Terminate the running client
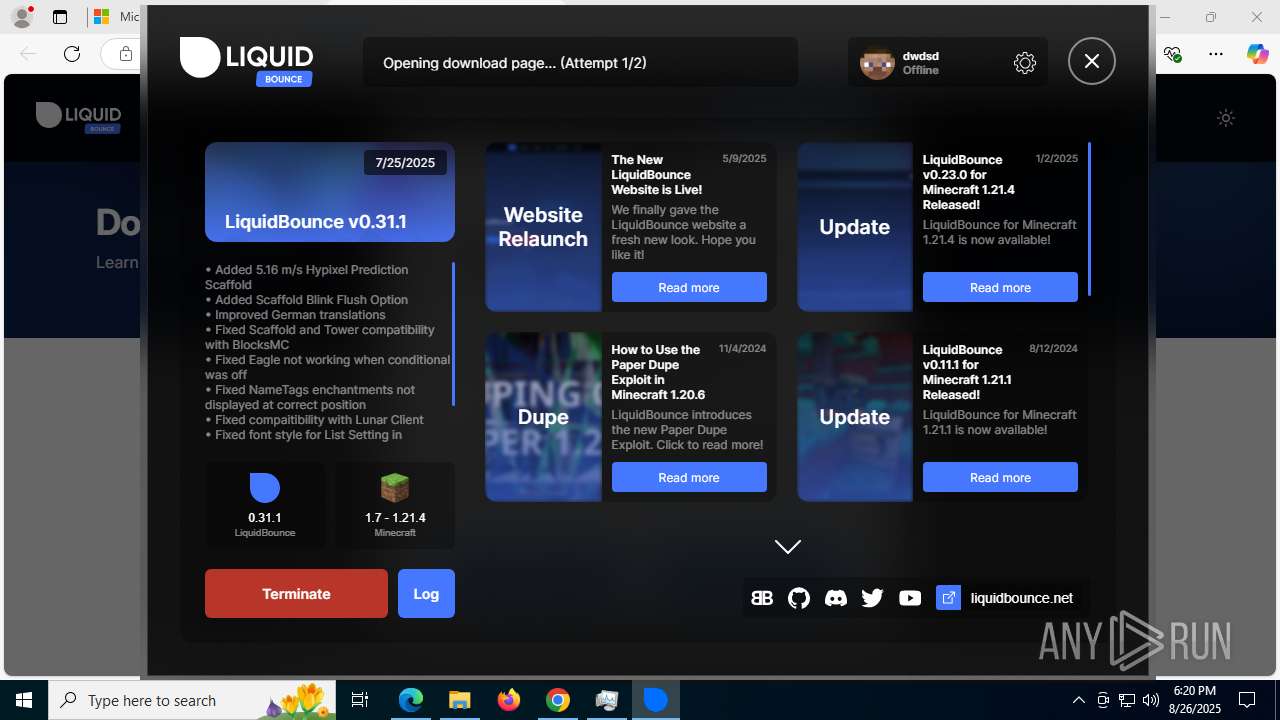 [296, 593]
